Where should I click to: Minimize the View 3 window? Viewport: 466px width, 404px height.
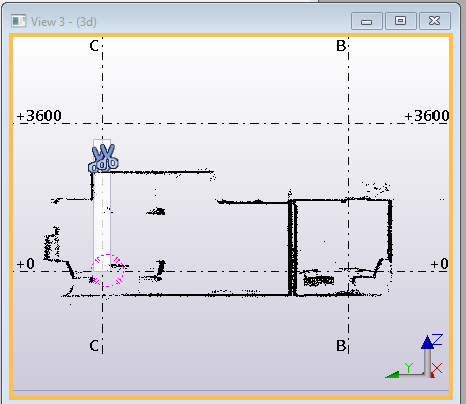coord(367,22)
